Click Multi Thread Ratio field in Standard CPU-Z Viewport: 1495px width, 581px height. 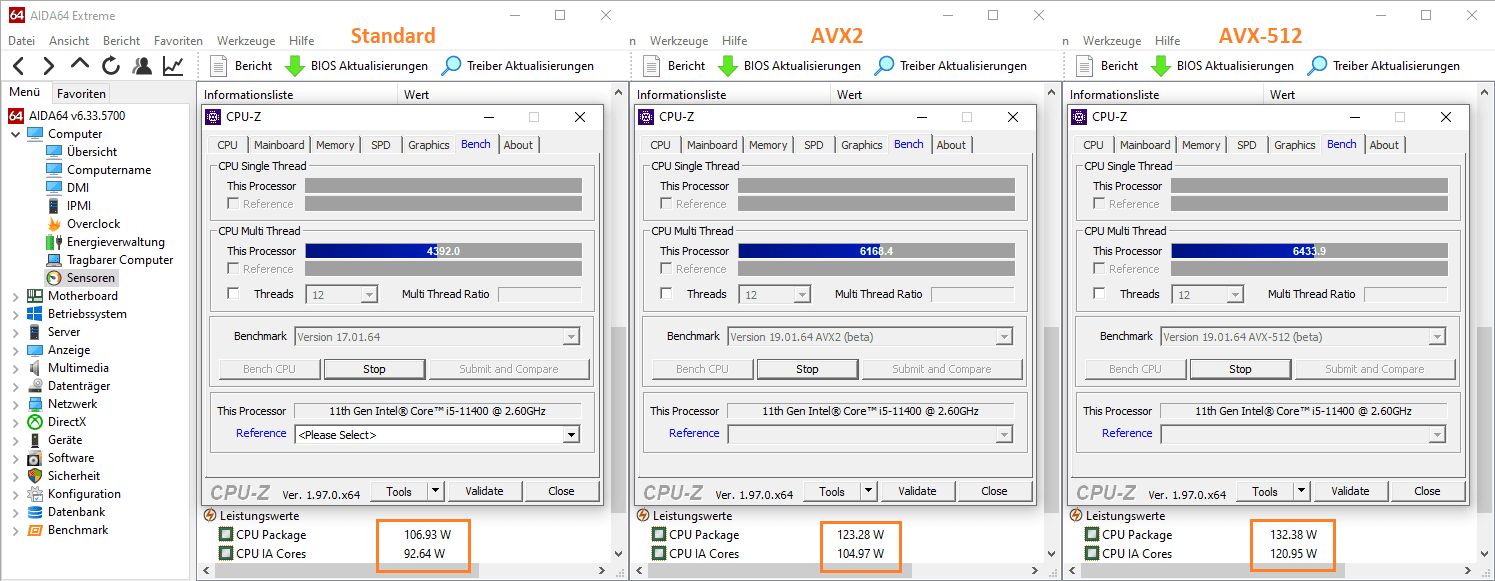[x=539, y=294]
